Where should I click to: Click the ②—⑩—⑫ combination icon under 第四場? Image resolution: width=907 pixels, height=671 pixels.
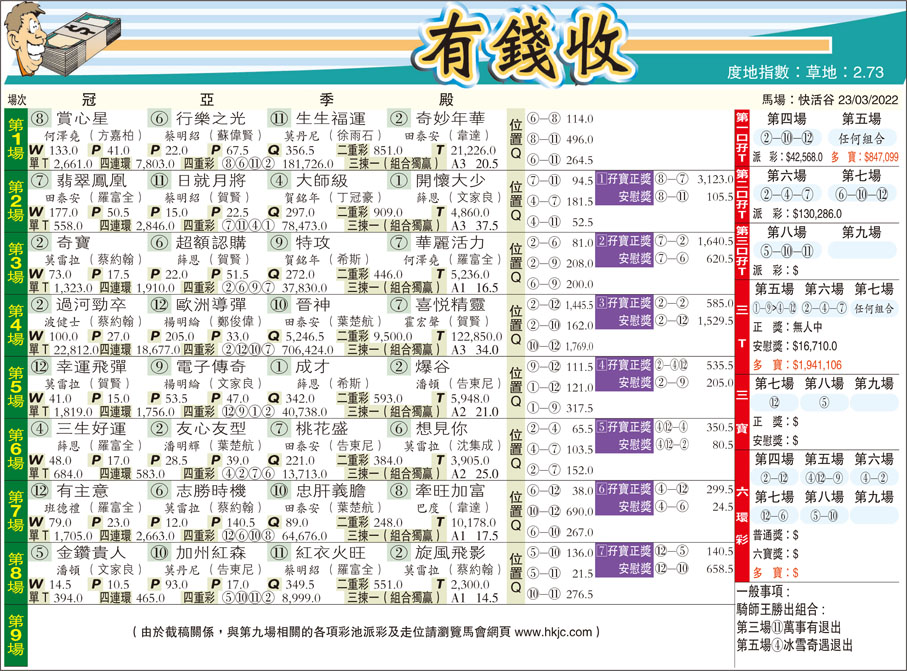(786, 138)
